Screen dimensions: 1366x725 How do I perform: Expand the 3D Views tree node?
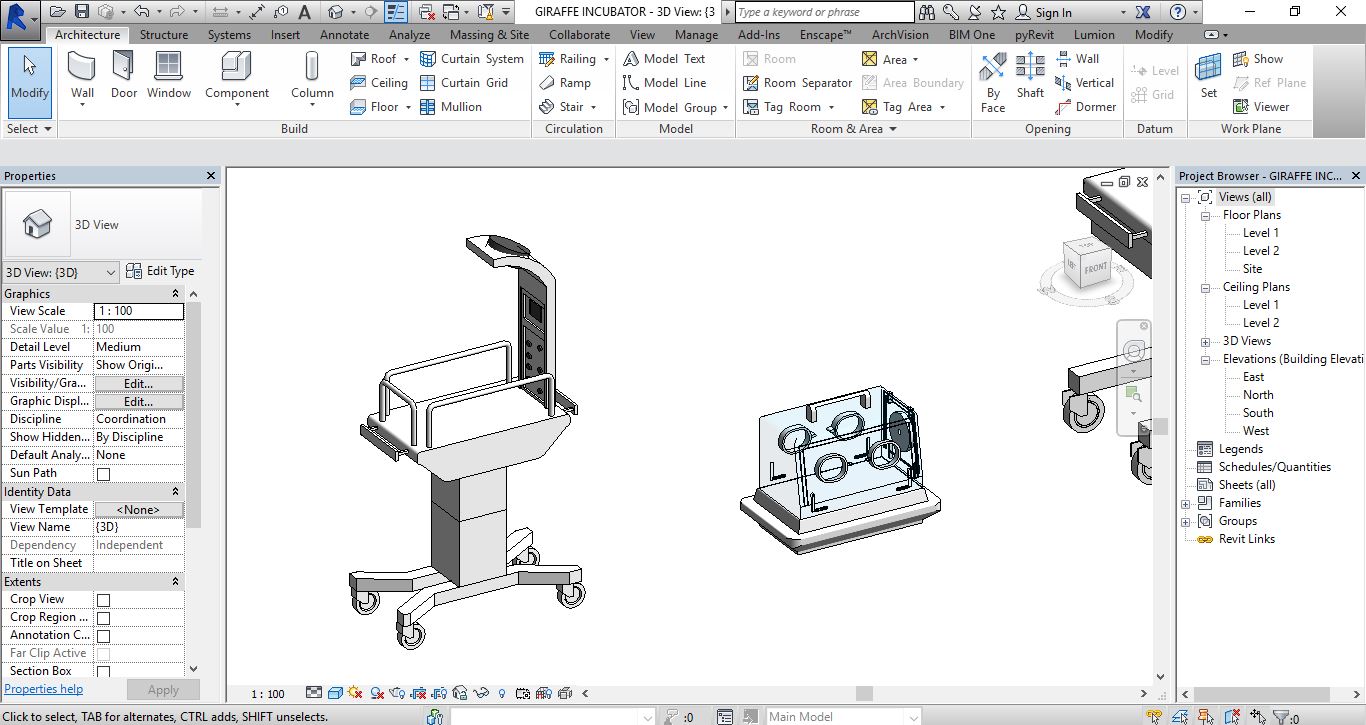coord(1205,341)
